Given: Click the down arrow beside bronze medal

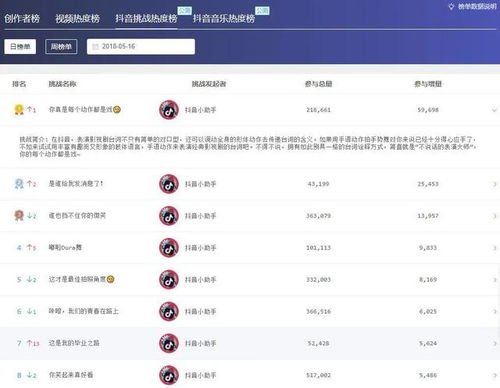Looking at the screenshot, I should [x=29, y=216].
